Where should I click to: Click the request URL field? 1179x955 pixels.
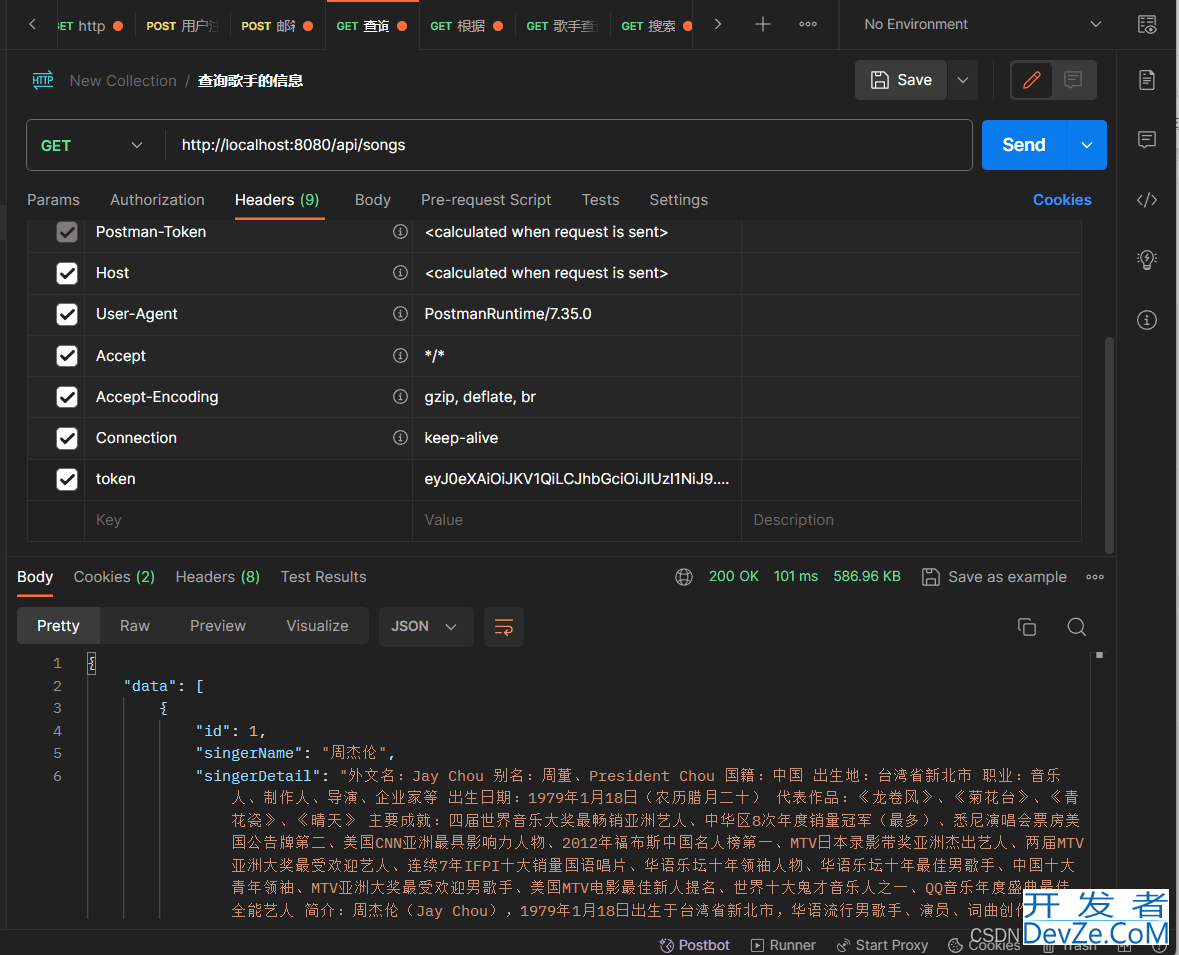coord(568,145)
